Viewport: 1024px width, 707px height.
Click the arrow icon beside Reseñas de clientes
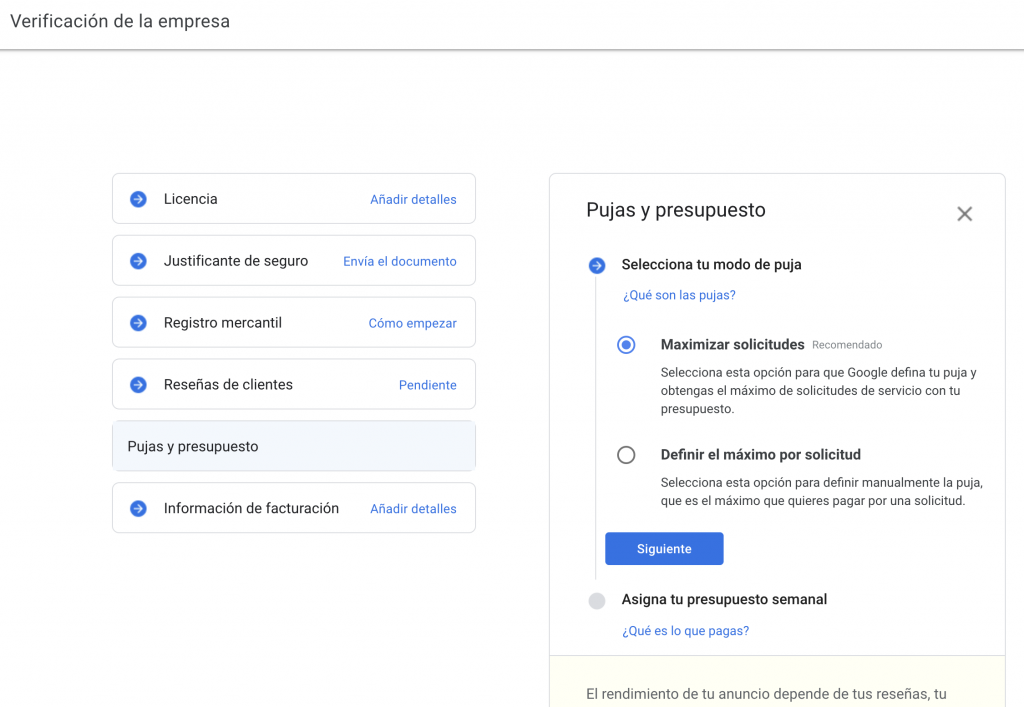point(138,385)
